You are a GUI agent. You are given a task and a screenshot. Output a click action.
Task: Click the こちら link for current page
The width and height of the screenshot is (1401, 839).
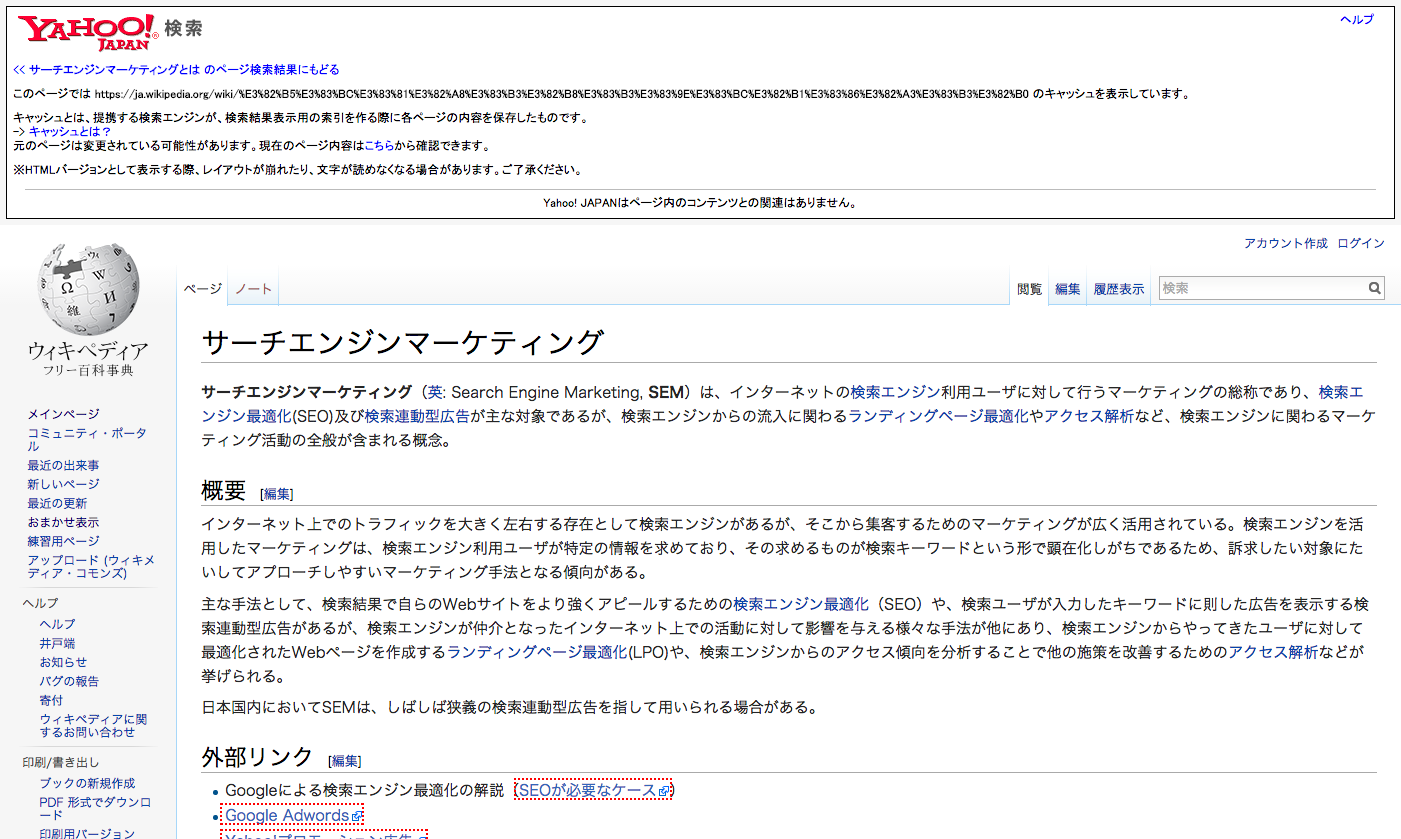(x=378, y=146)
